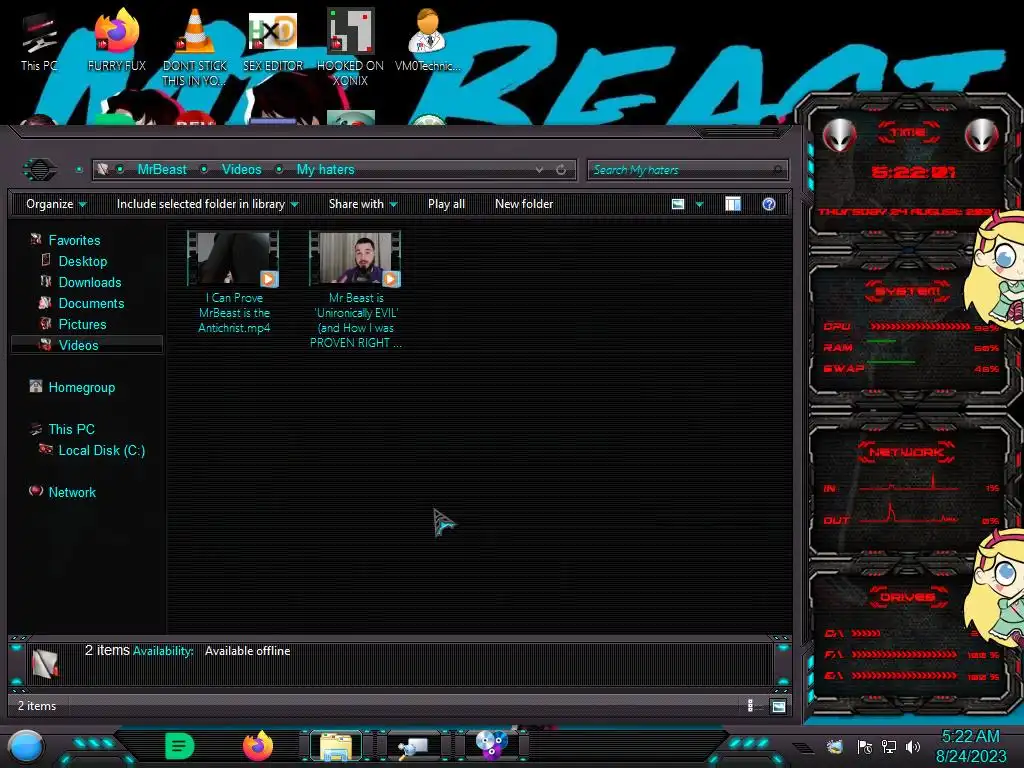Click the volume speaker tray icon

913,746
